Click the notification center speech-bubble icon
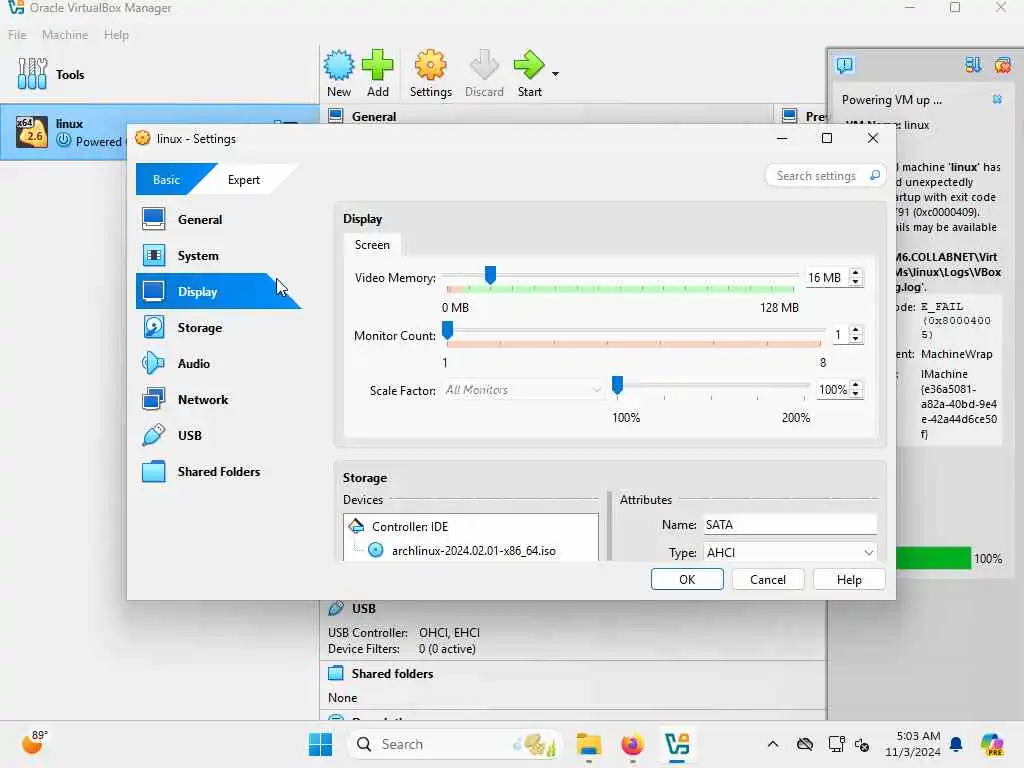This screenshot has width=1024, height=768. pos(844,65)
